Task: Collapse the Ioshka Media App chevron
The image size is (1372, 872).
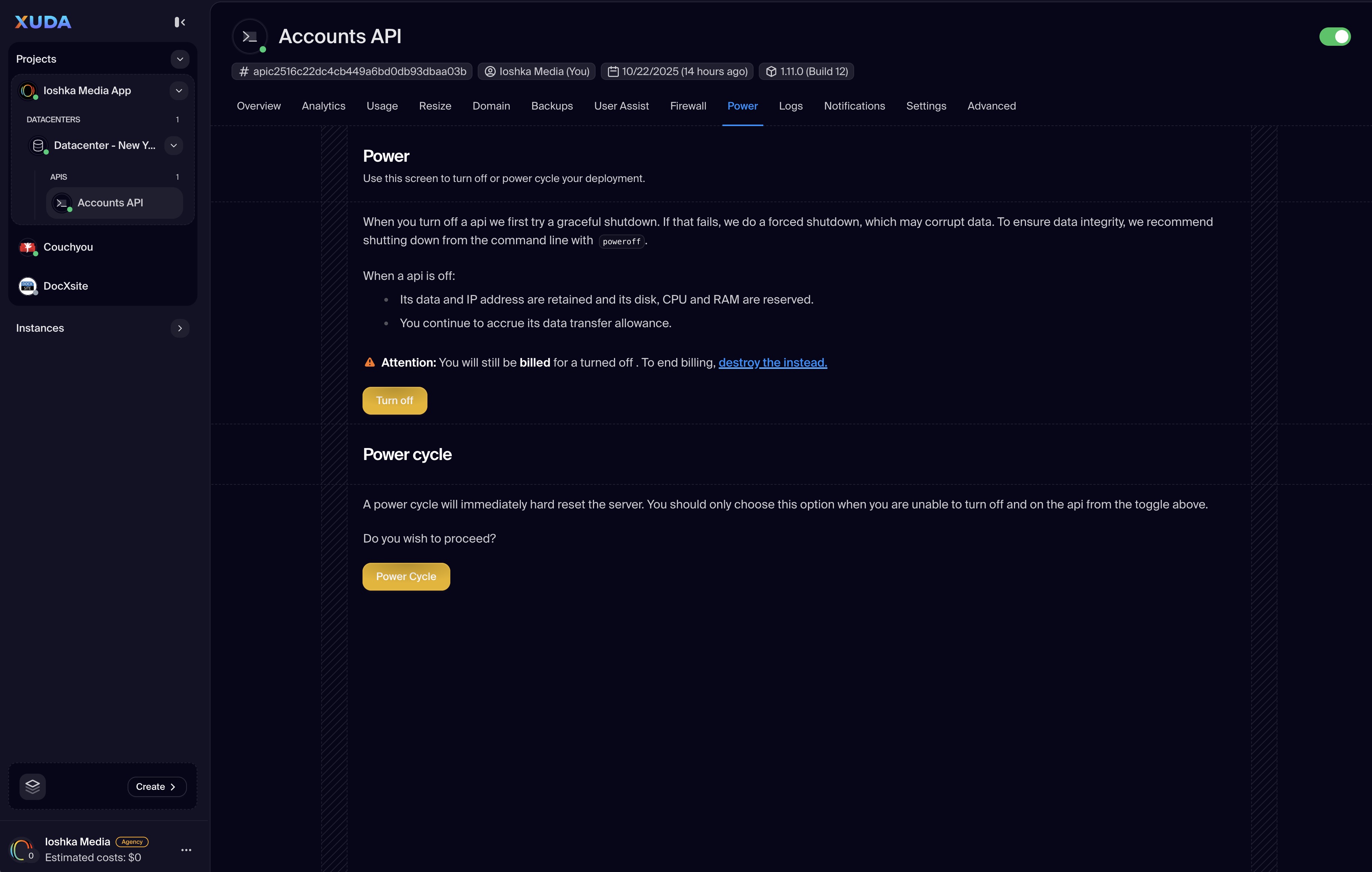Action: (x=178, y=90)
